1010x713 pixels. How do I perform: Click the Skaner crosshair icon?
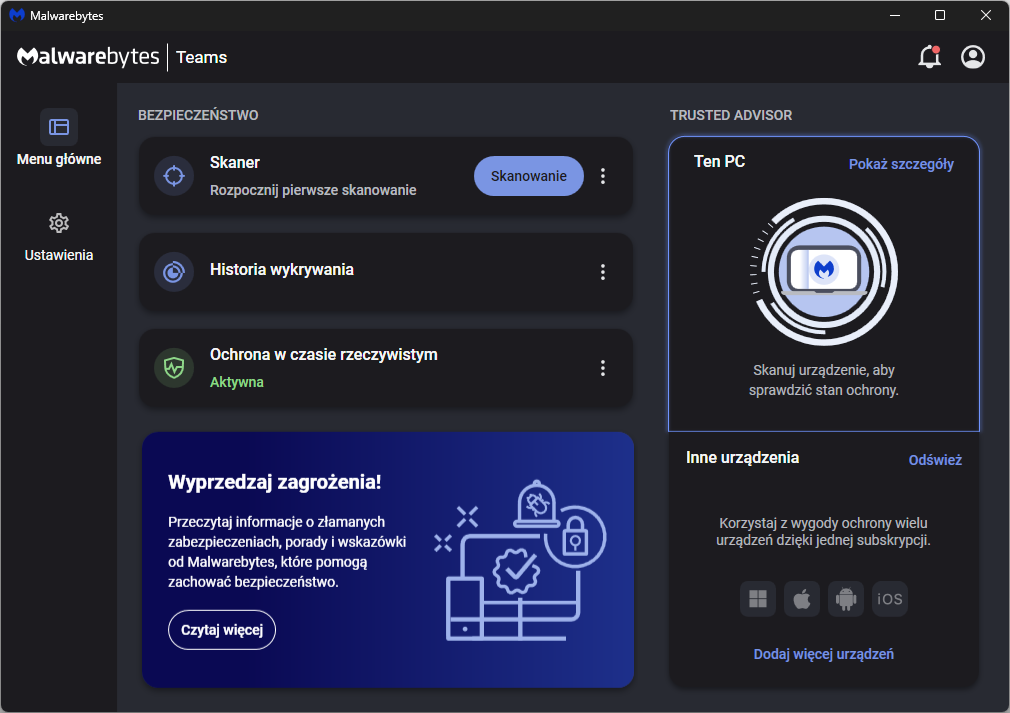pyautogui.click(x=174, y=176)
